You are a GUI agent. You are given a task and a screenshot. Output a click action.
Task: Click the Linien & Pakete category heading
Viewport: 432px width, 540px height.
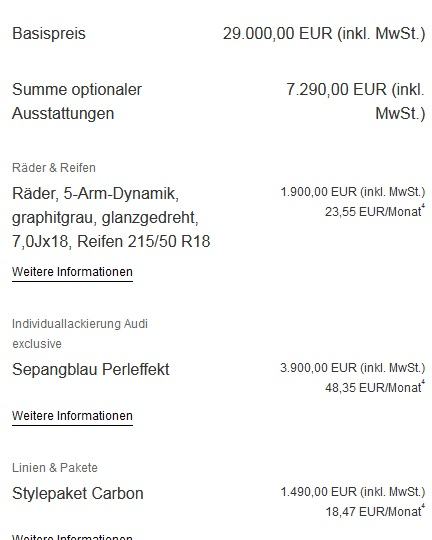[55, 468]
